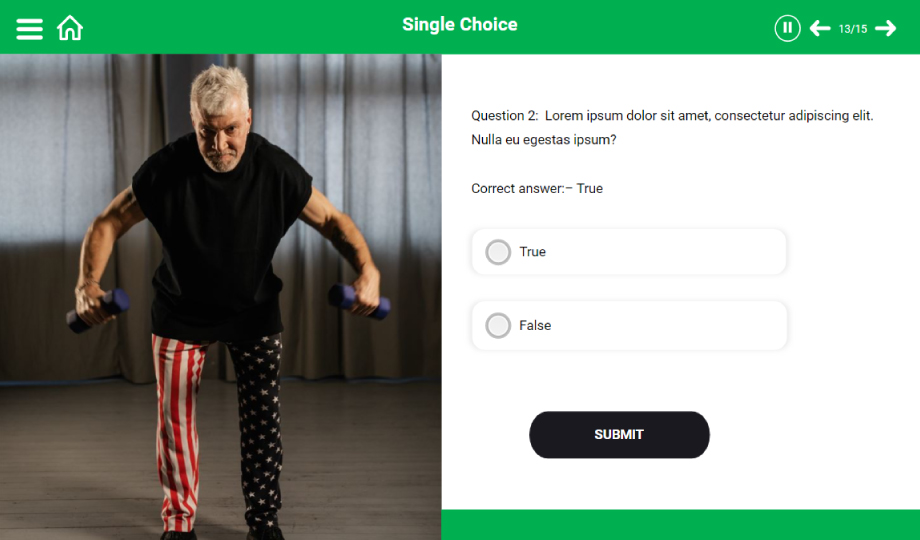Click the left dumbbell in the photo
Image resolution: width=920 pixels, height=540 pixels.
coord(97,310)
